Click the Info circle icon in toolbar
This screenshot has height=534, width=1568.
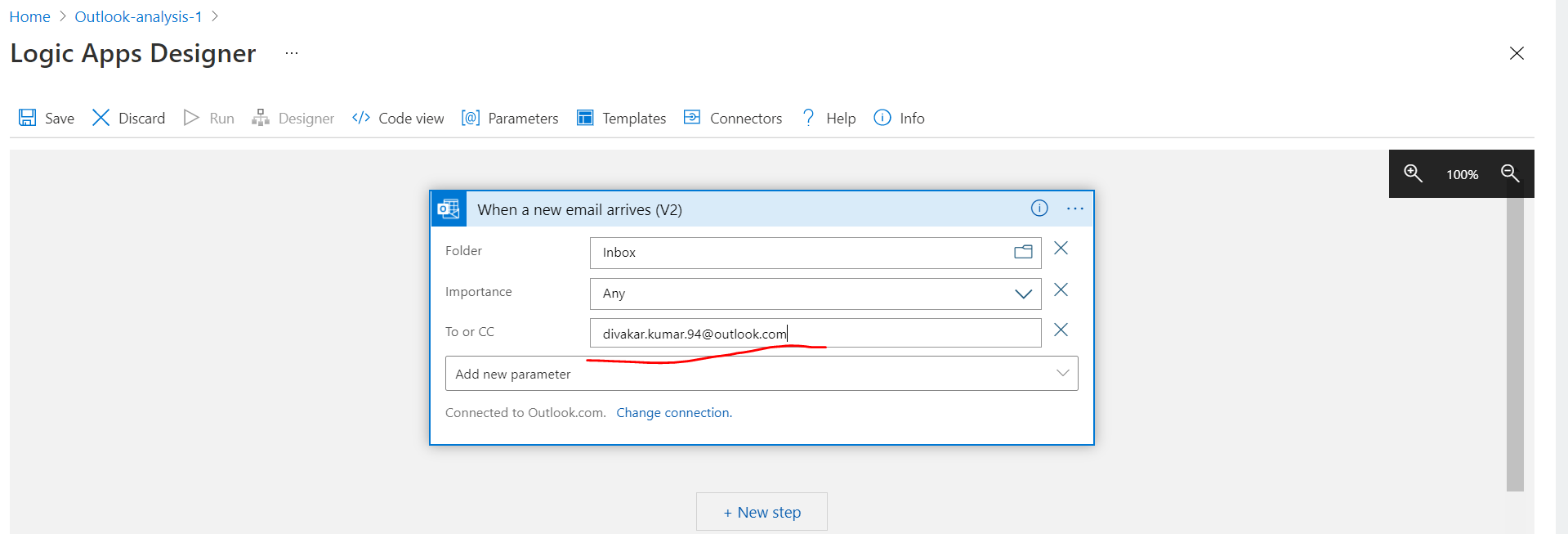point(882,118)
